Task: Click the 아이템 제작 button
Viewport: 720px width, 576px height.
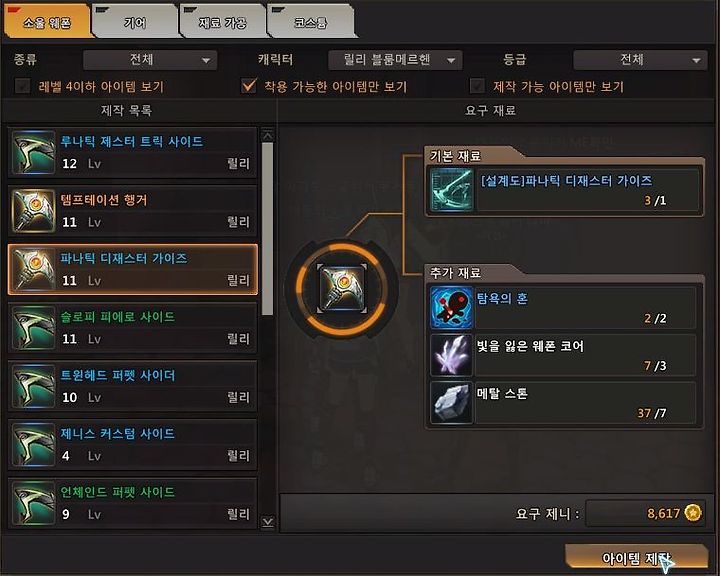Action: tap(636, 557)
